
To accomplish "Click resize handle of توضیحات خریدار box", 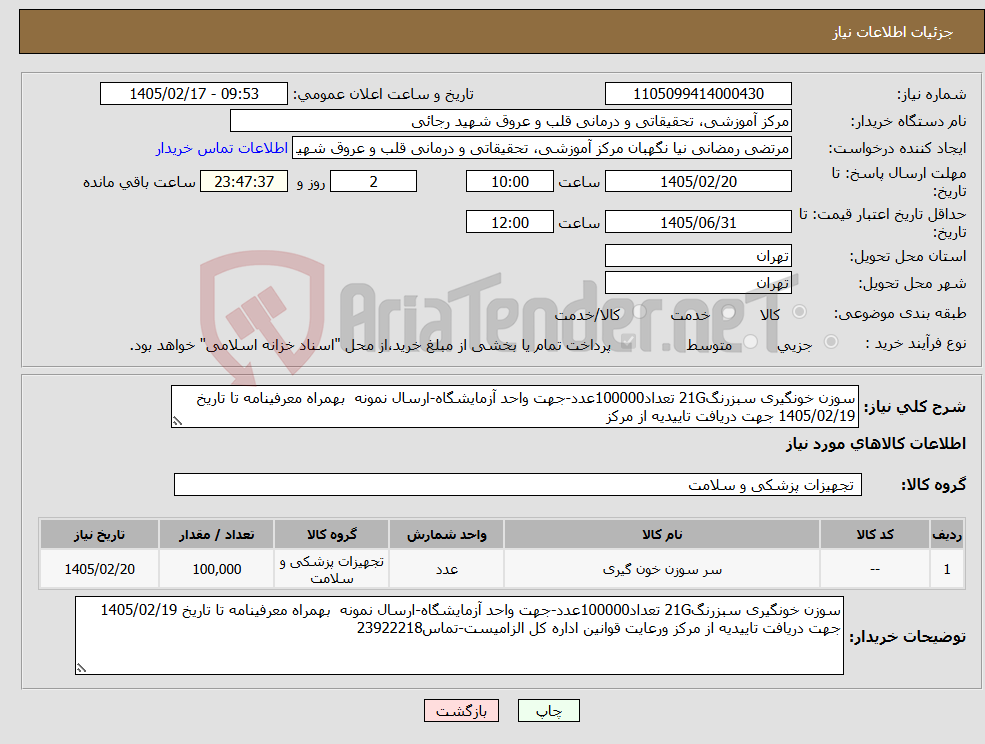I will pos(81,669).
